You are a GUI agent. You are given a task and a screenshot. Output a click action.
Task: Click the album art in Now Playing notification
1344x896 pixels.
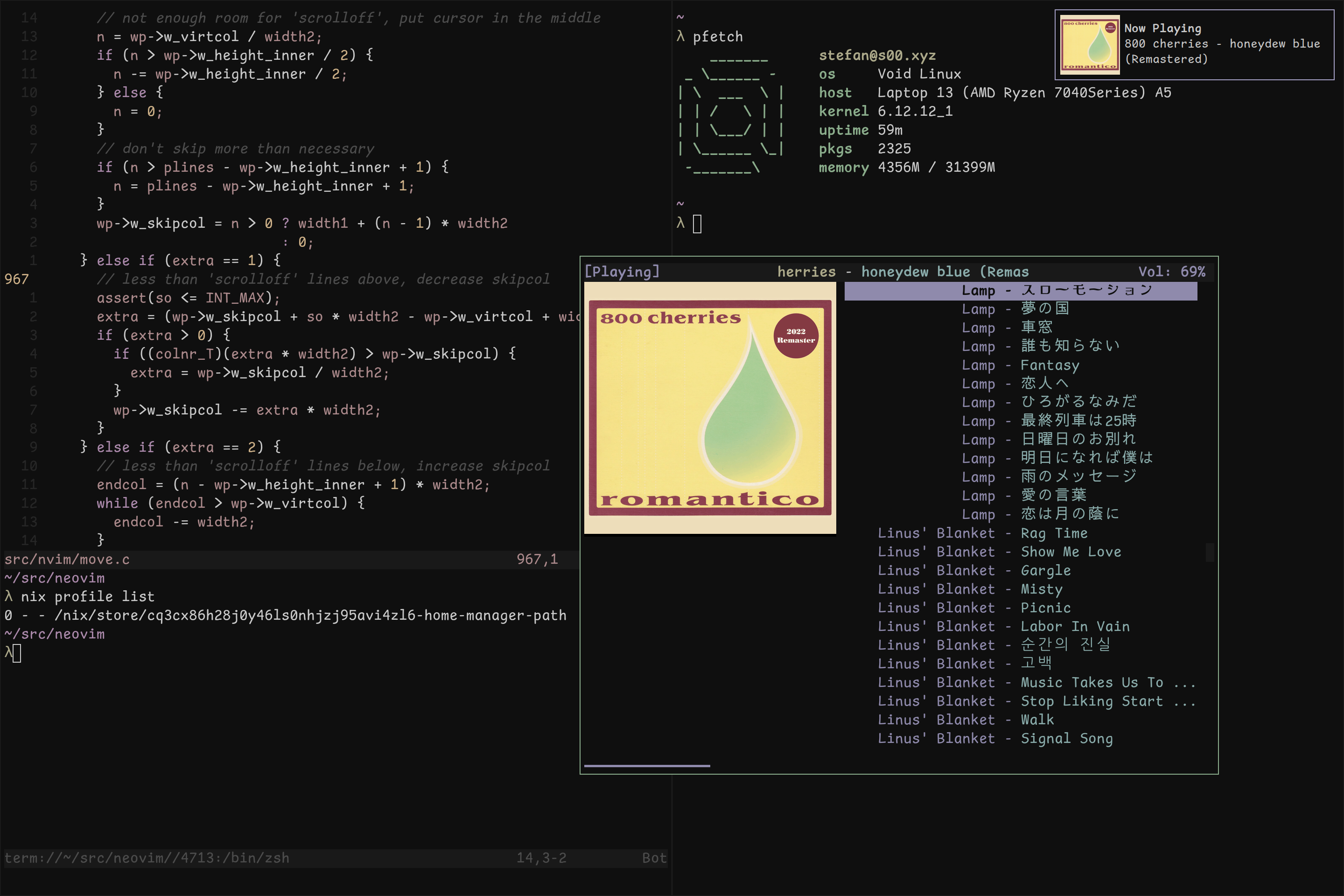[x=1090, y=45]
